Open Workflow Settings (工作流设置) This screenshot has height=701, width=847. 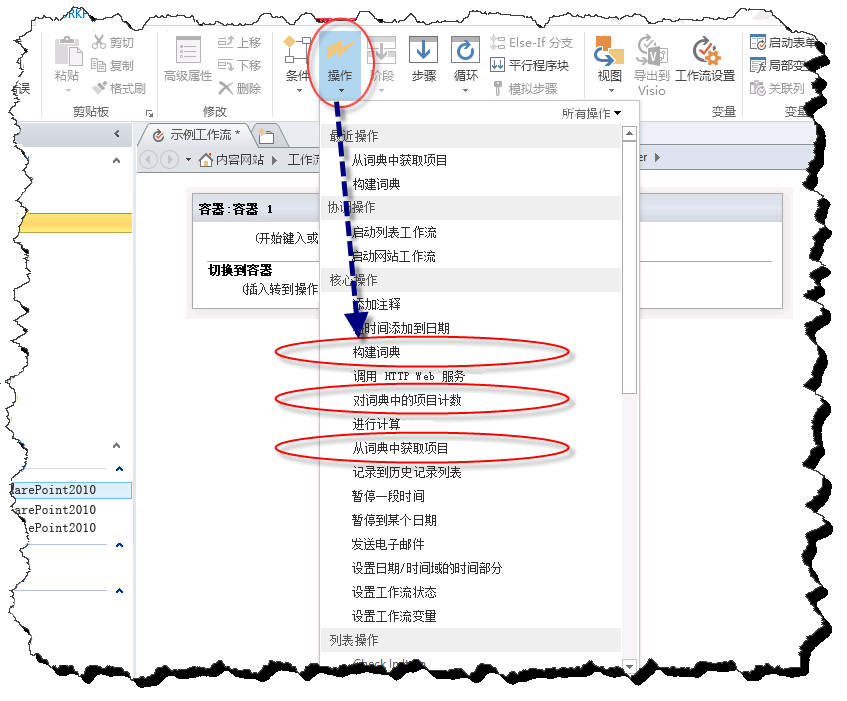point(705,59)
